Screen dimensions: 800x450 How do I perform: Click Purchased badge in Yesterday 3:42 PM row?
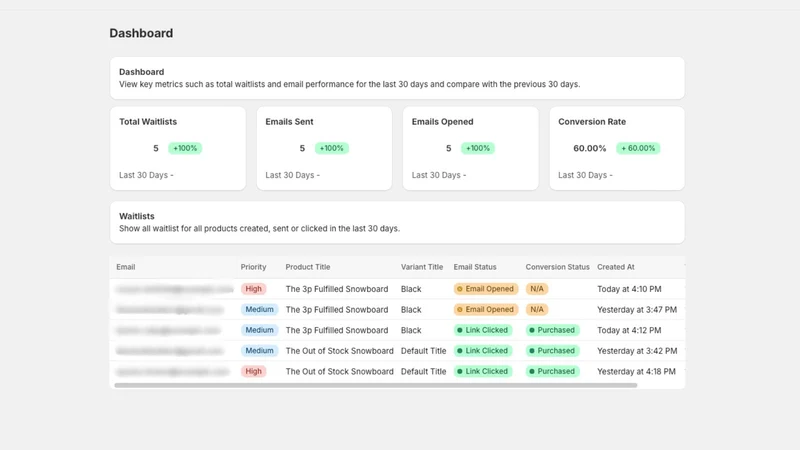pos(553,351)
